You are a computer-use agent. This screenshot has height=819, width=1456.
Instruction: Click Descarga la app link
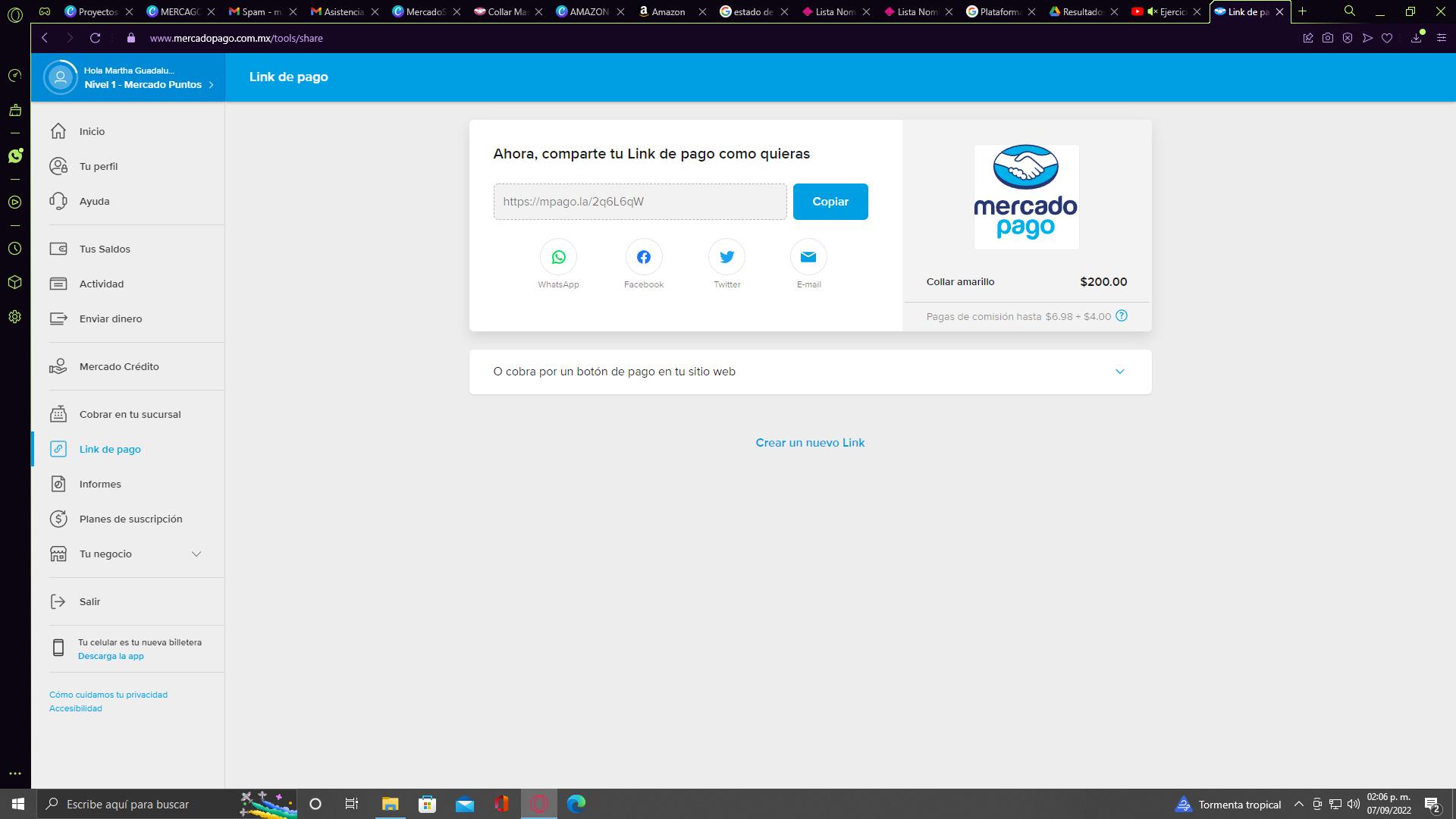111,656
